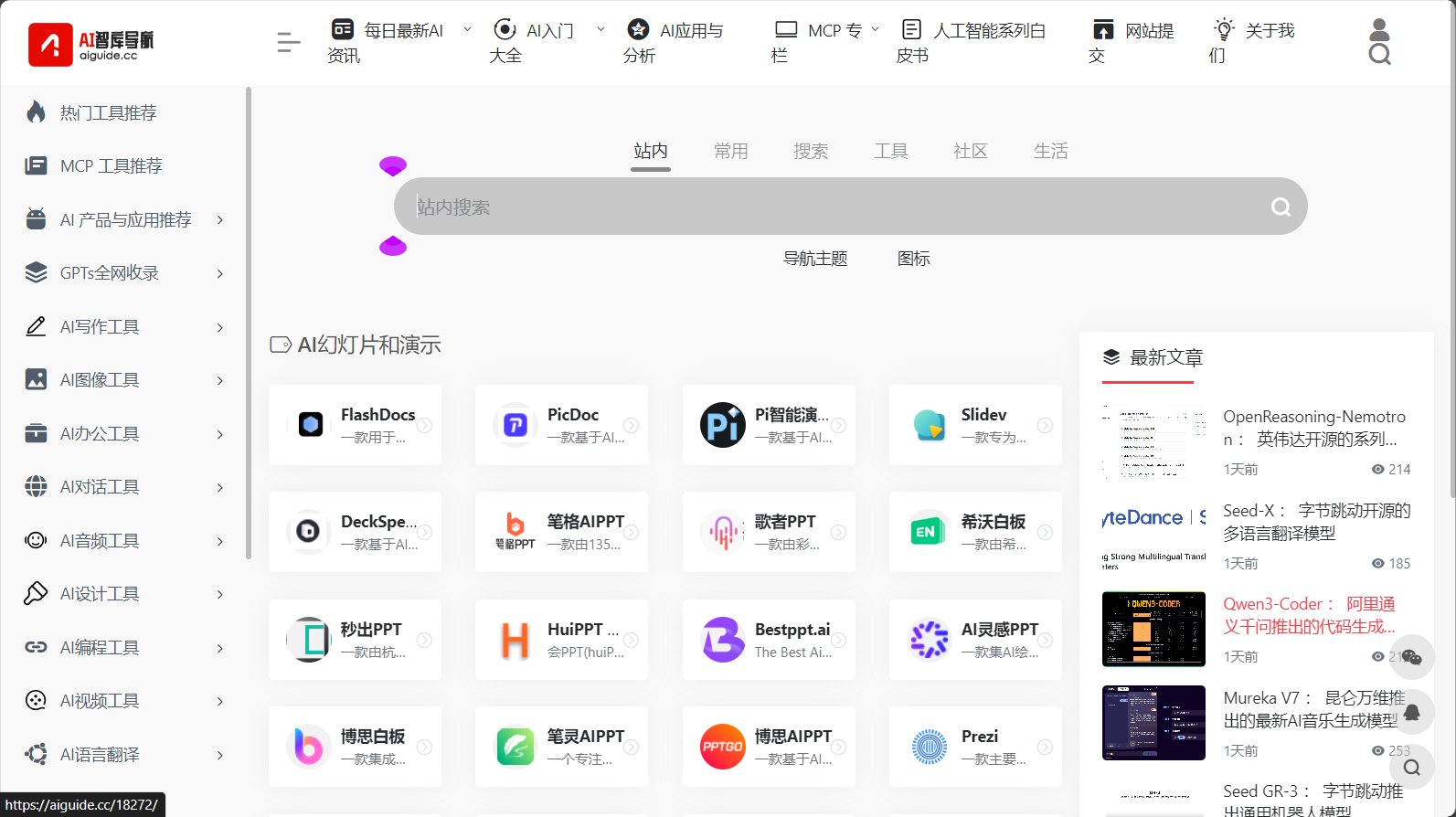
Task: Open the AI灵感PPT tool icon
Action: click(x=930, y=640)
